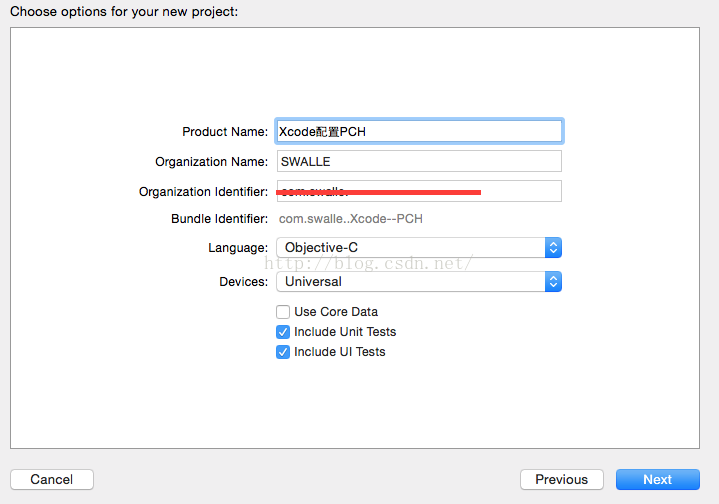Click the Bundle Identifier value text

(351, 219)
